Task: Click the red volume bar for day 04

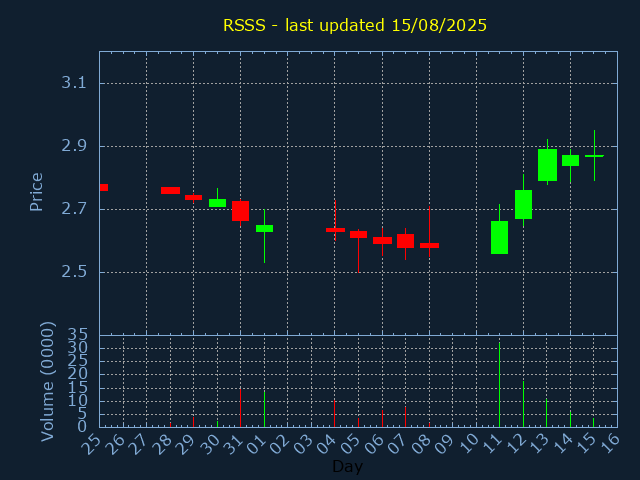Action: 334,413
